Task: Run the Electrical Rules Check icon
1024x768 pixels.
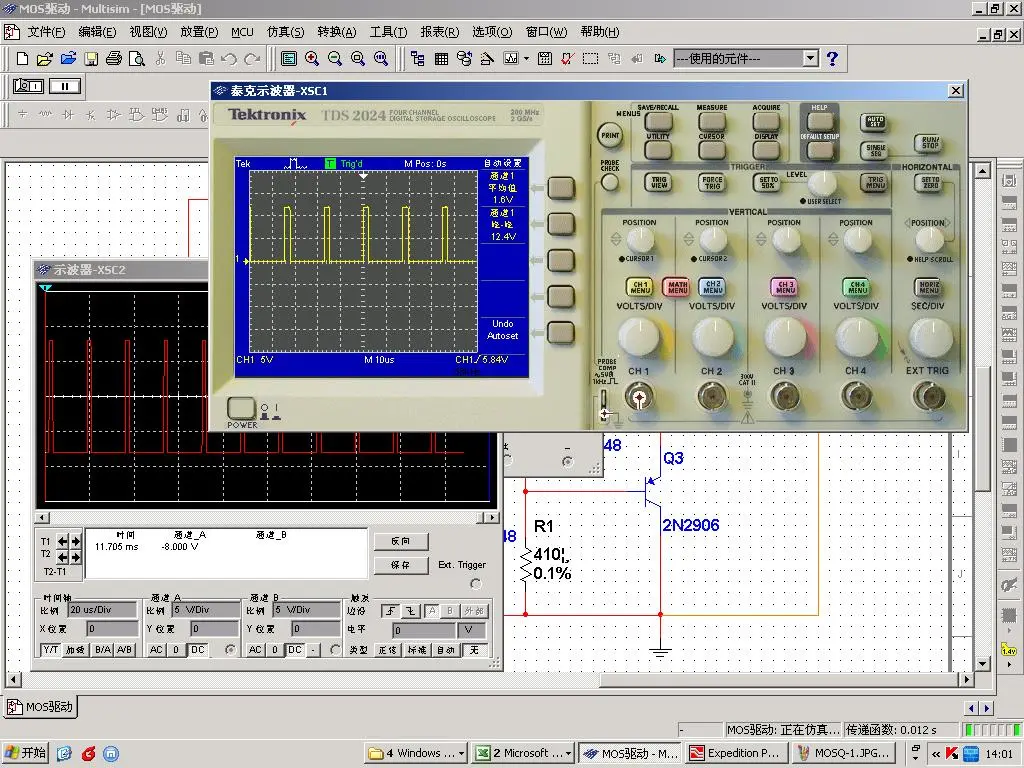Action: [567, 59]
